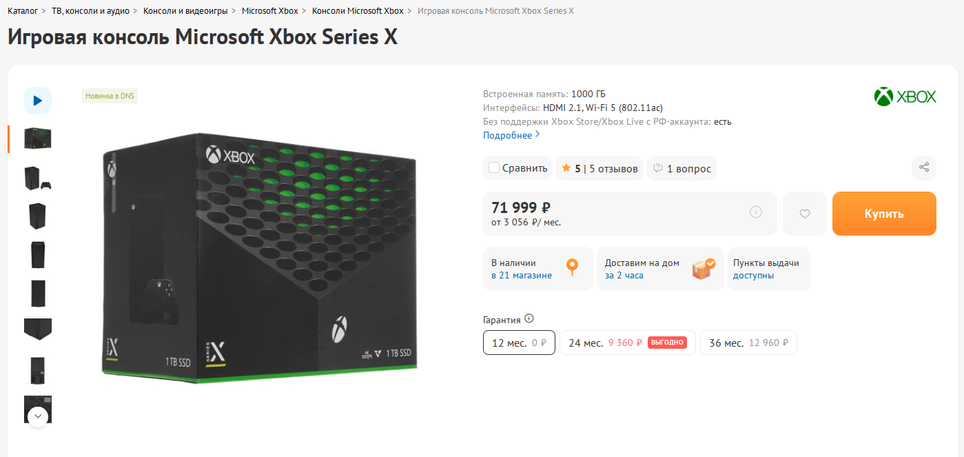Add product to favorites with heart icon
Viewport: 964px width, 457px height.
pos(804,214)
